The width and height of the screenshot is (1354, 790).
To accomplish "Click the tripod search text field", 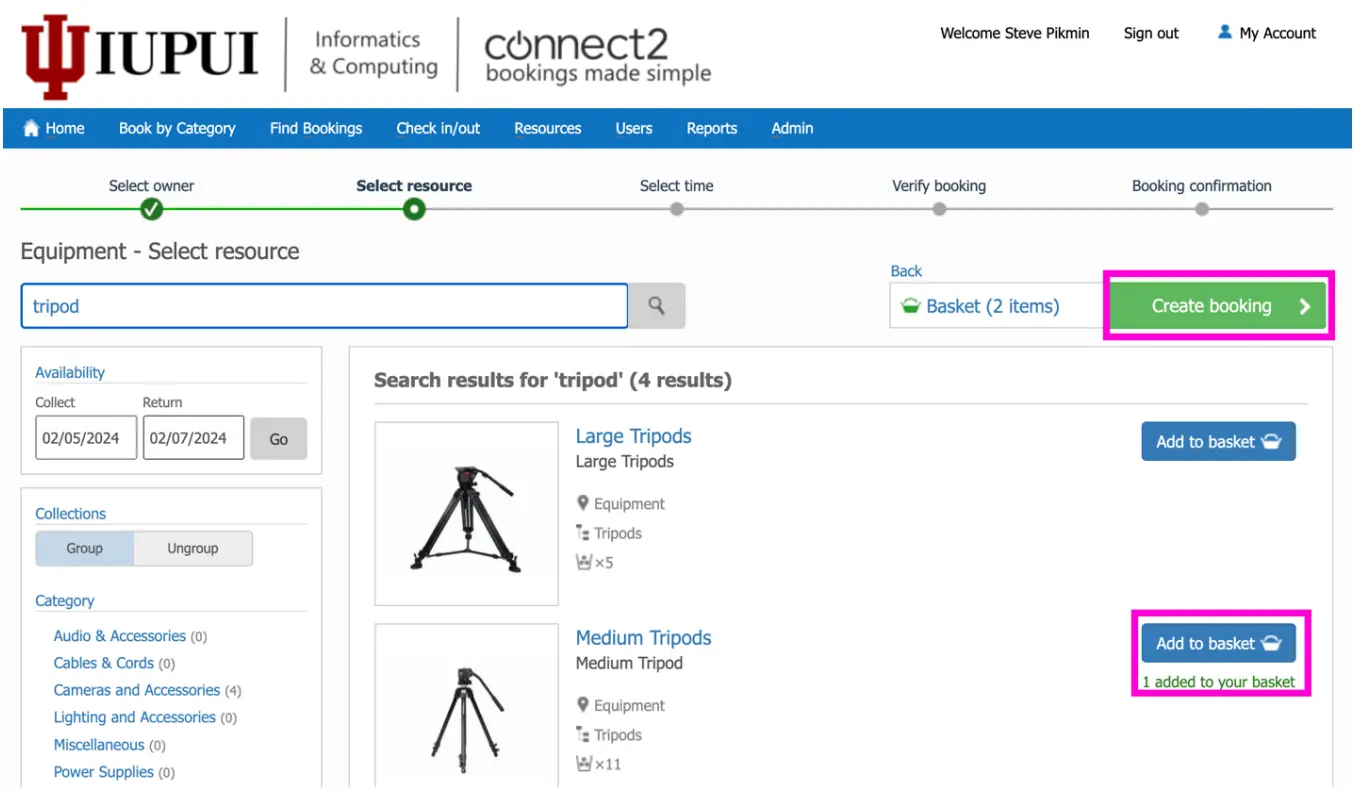I will (324, 306).
